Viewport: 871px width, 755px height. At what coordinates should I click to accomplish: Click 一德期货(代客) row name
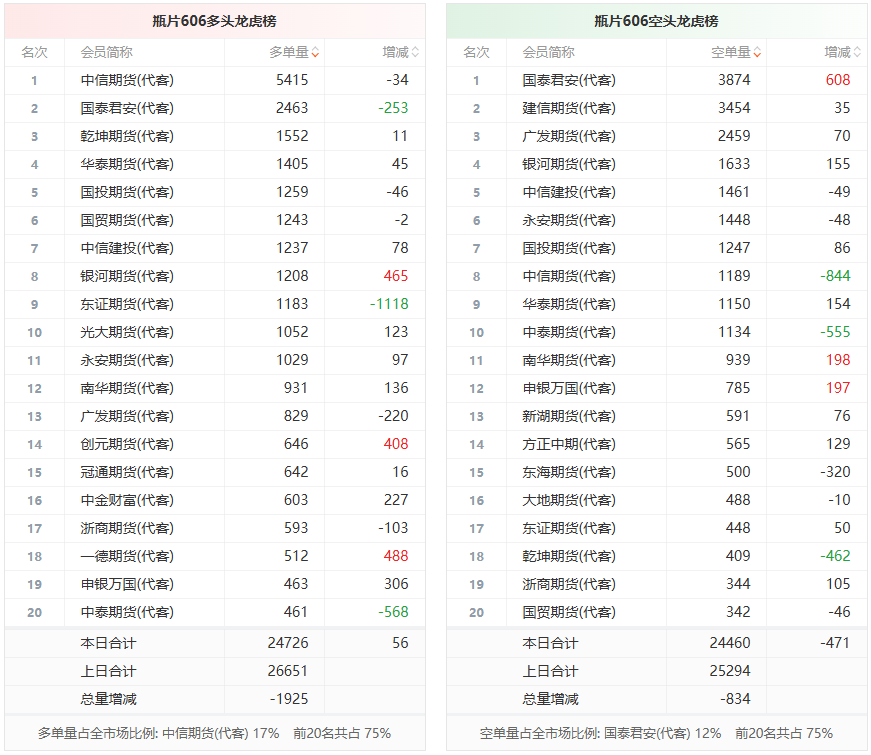[127, 556]
